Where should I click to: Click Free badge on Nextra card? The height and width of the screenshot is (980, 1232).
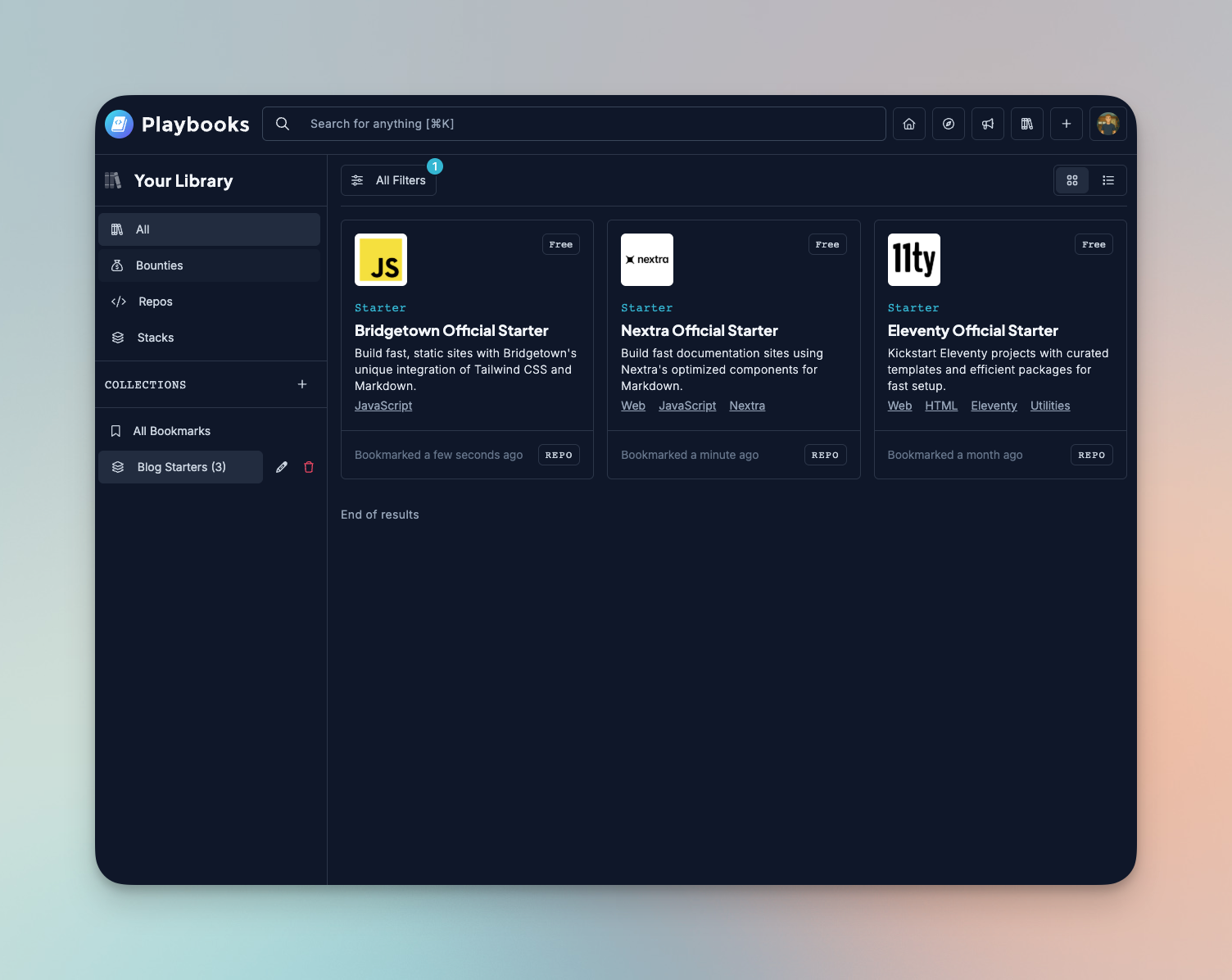827,244
